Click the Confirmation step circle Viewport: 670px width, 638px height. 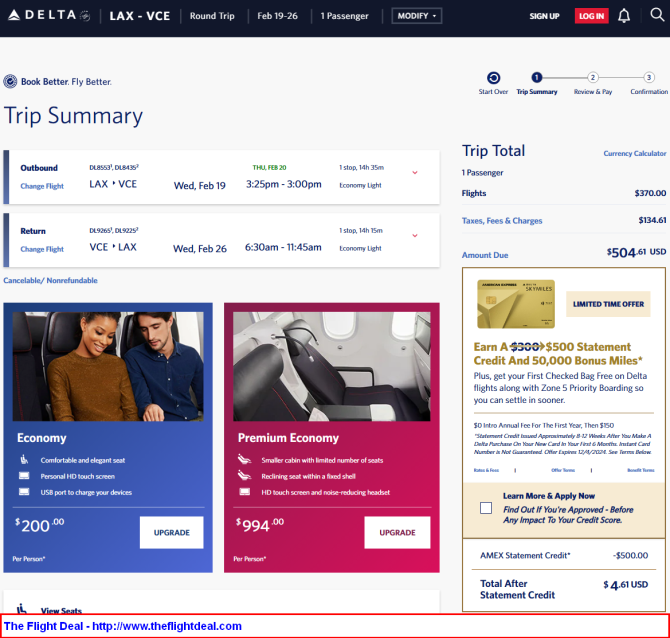[649, 77]
